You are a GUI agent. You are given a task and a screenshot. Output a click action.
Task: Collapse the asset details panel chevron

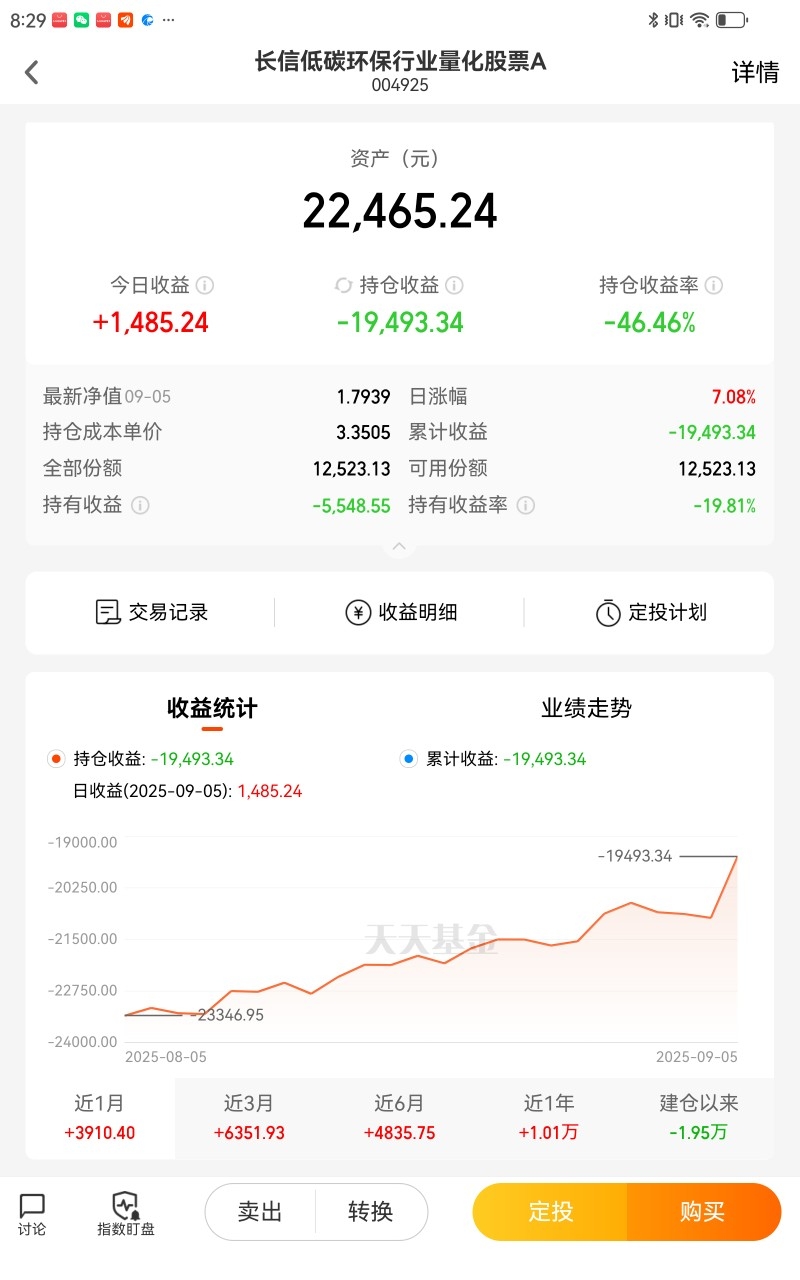coord(399,546)
